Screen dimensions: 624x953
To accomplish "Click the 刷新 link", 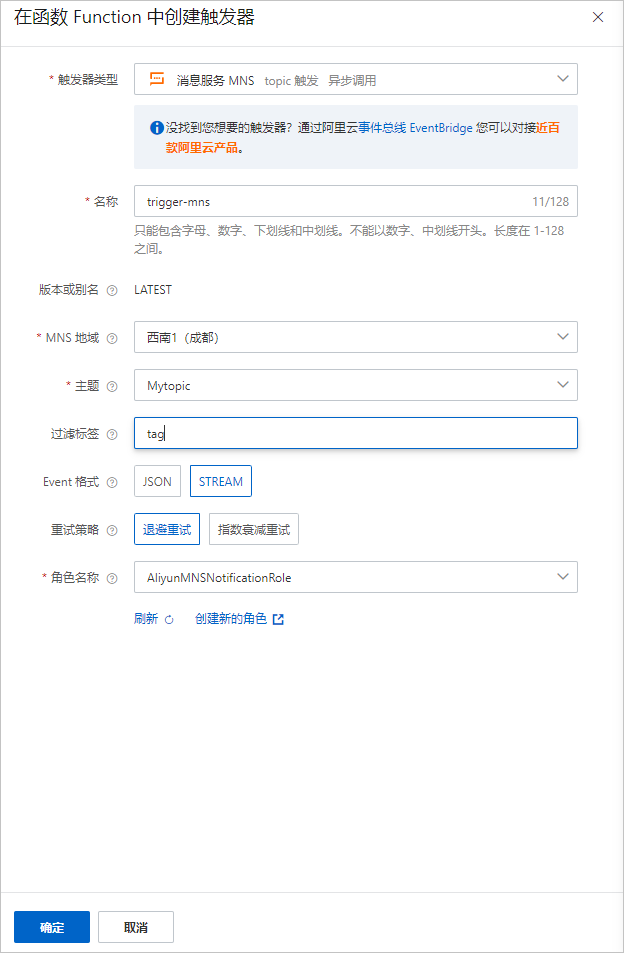I will pyautogui.click(x=146, y=619).
